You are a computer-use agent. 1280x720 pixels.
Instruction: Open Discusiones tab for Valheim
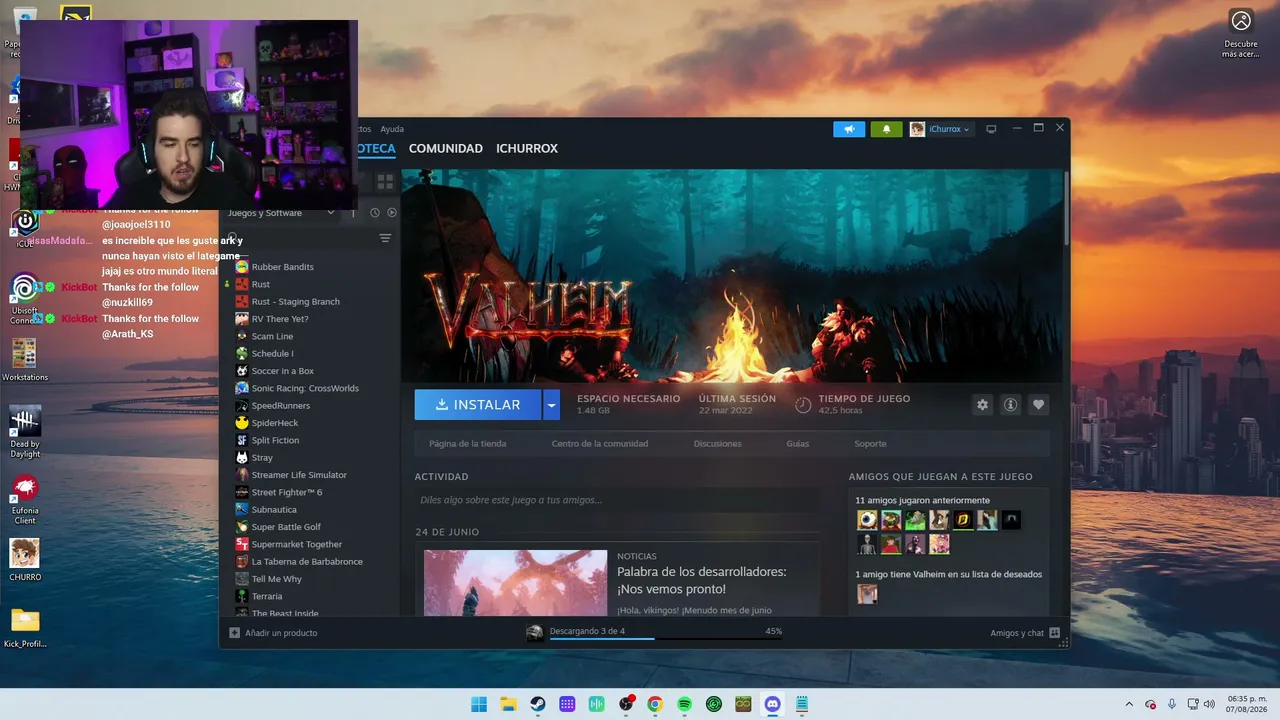tap(718, 444)
